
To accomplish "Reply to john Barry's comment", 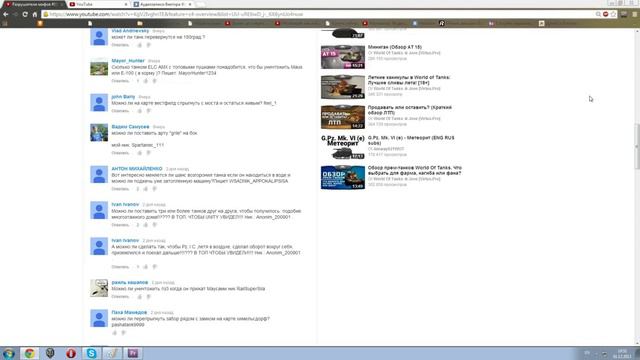I will (x=120, y=111).
